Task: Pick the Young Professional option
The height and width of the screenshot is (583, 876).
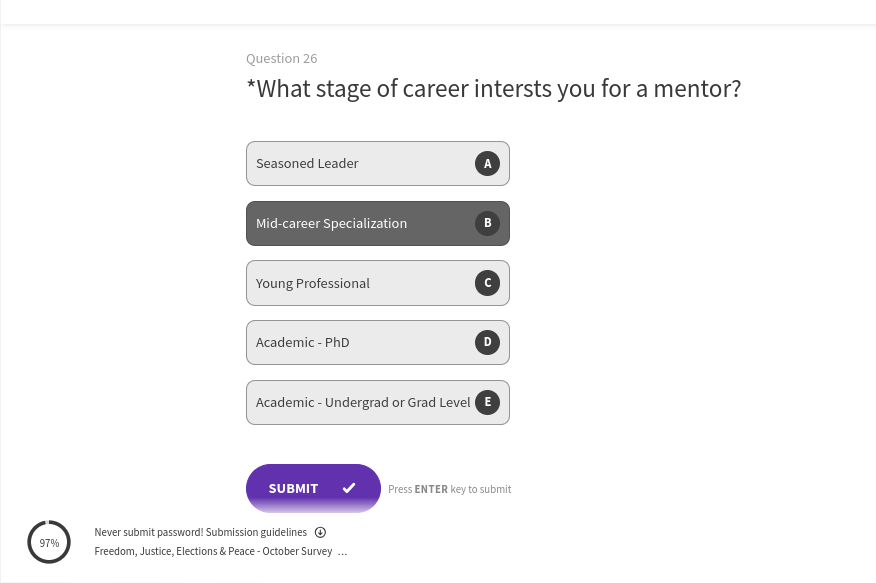Action: coord(360,283)
